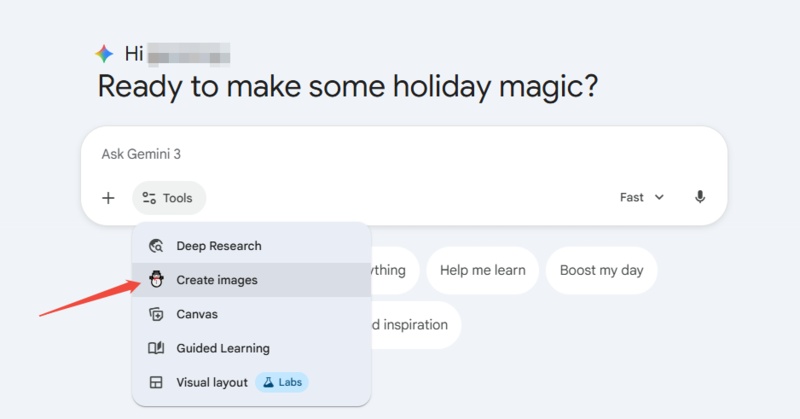
Task: Click the microphone voice input icon
Action: coord(700,197)
